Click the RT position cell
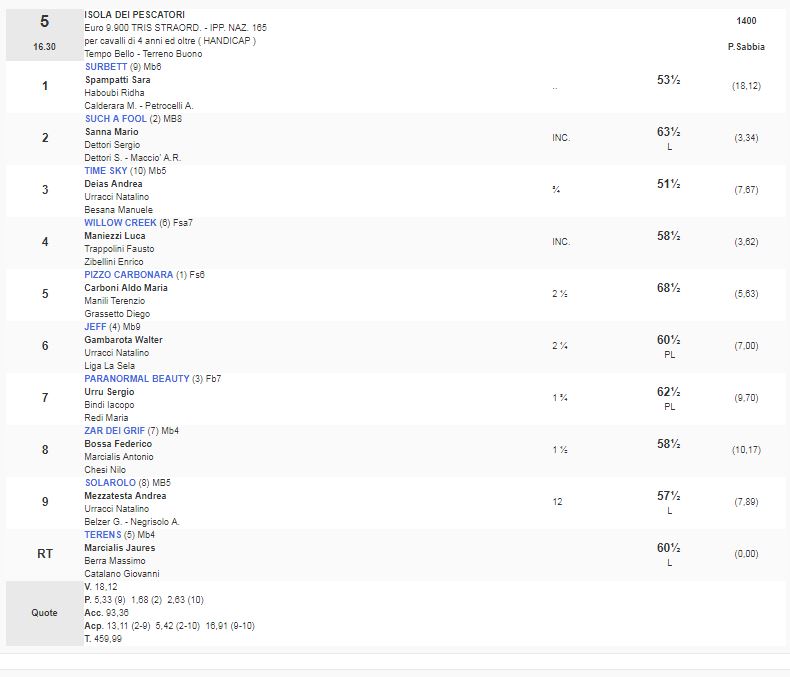 click(44, 554)
